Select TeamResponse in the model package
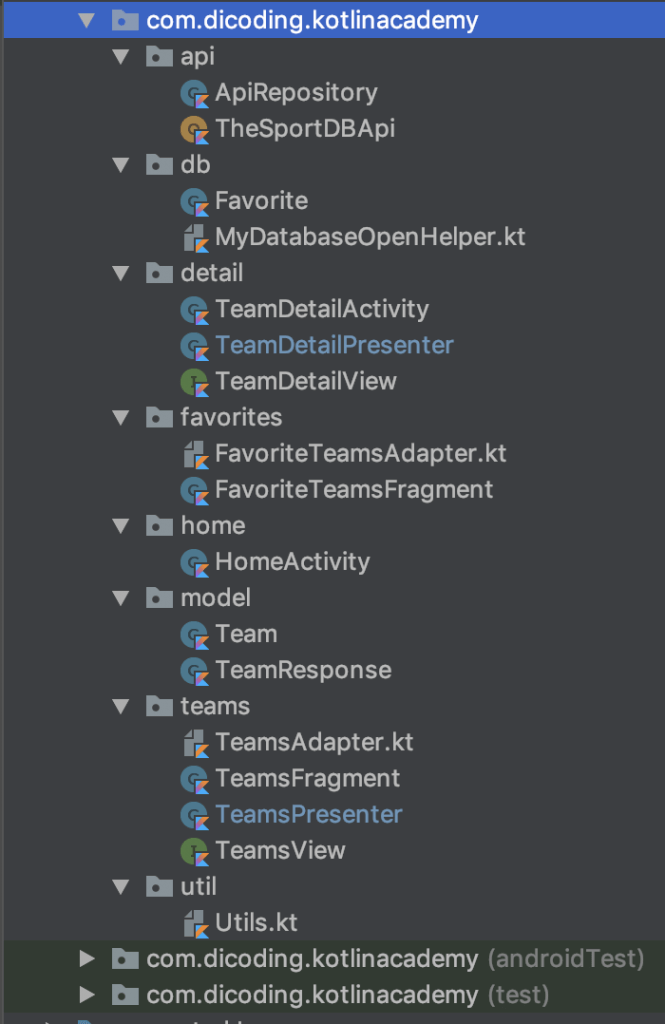 pyautogui.click(x=303, y=670)
